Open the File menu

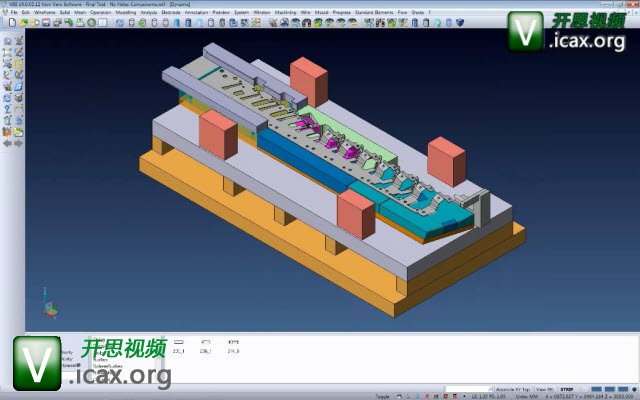click(x=13, y=12)
